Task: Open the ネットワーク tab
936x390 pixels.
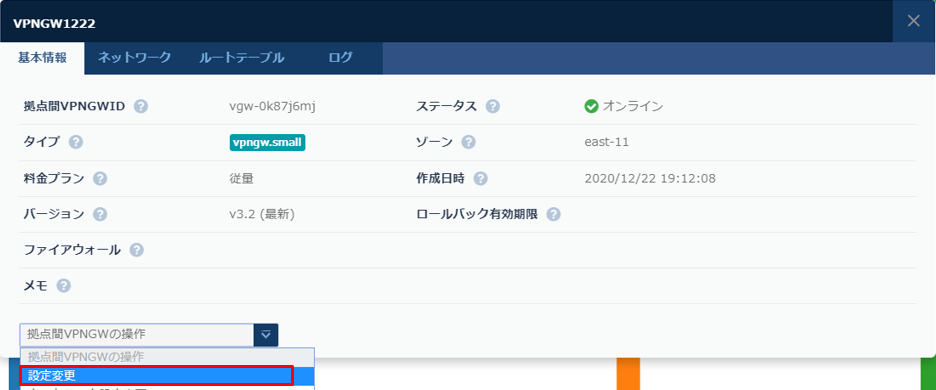Action: 135,58
